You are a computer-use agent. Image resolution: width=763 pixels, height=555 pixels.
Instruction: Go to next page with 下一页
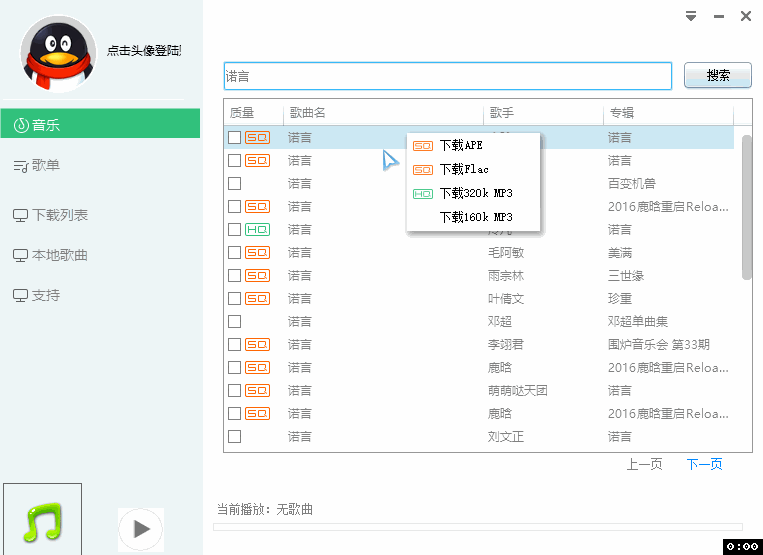click(704, 463)
